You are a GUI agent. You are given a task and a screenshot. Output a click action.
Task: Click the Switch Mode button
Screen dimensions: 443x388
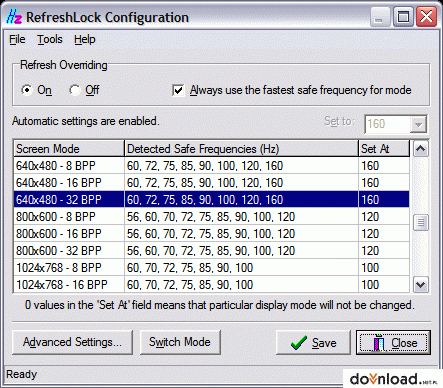pos(180,342)
